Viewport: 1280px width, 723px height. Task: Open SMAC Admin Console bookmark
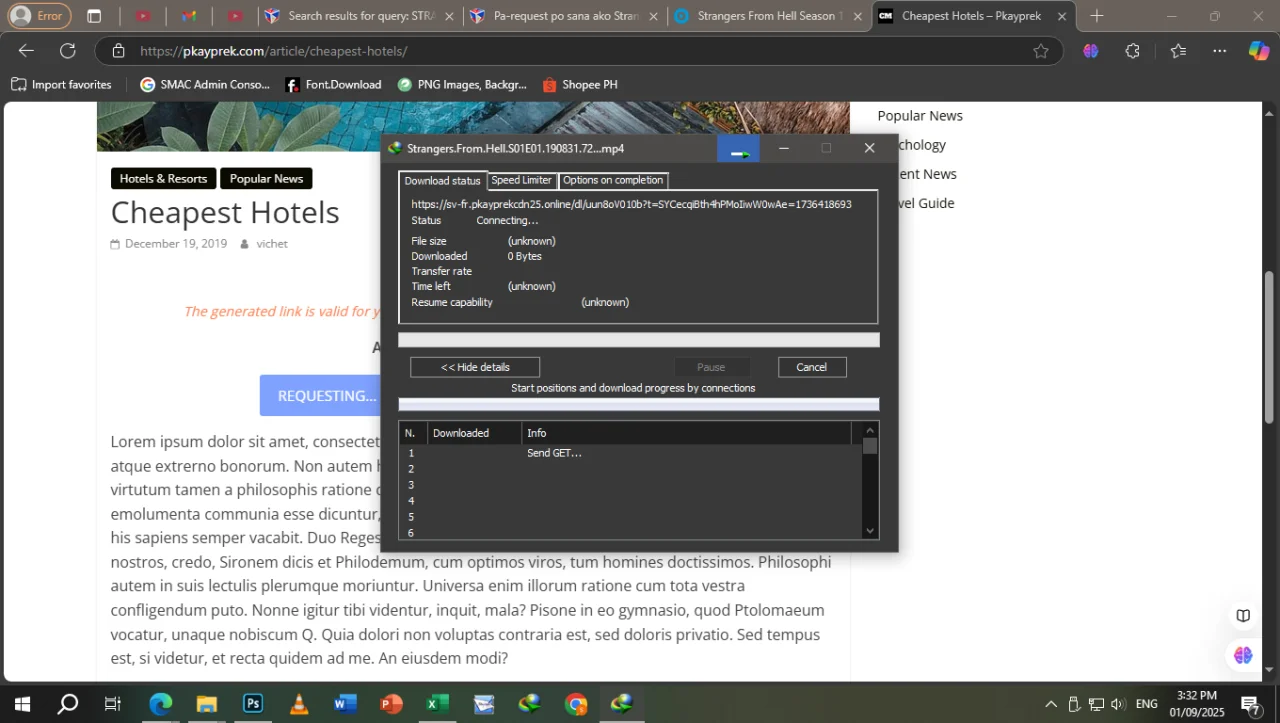click(205, 85)
